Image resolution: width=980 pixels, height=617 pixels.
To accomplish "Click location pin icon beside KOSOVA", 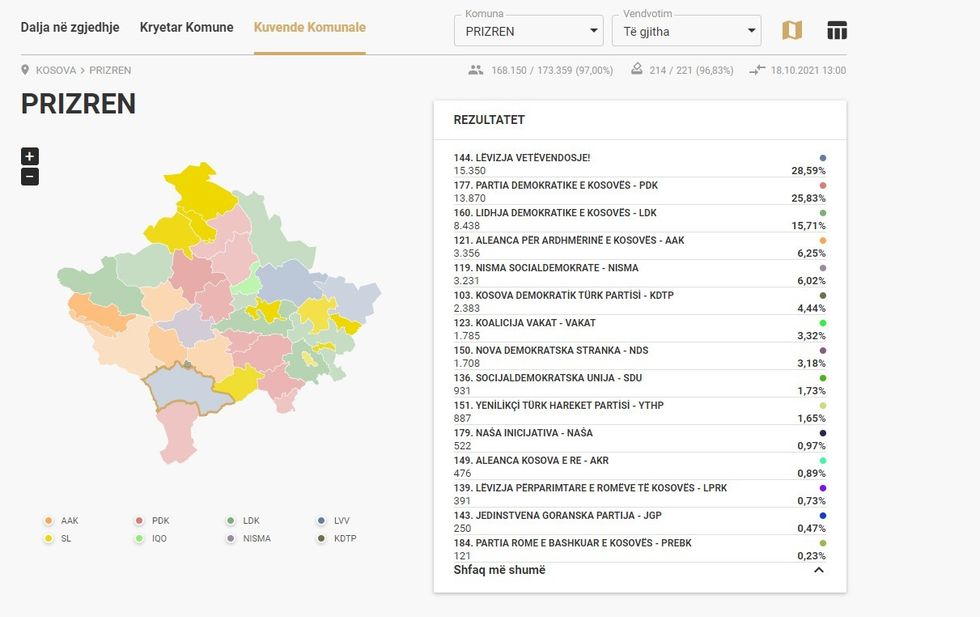I will coord(26,70).
